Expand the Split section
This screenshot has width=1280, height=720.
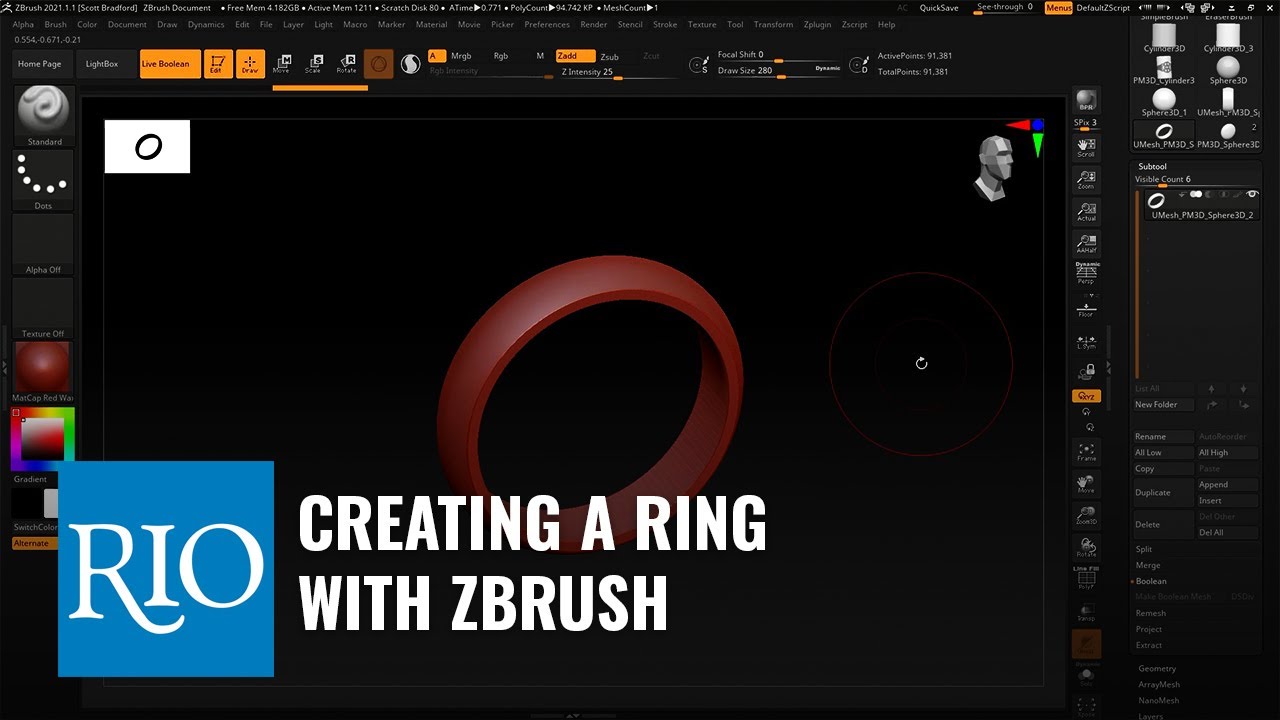pos(1144,548)
